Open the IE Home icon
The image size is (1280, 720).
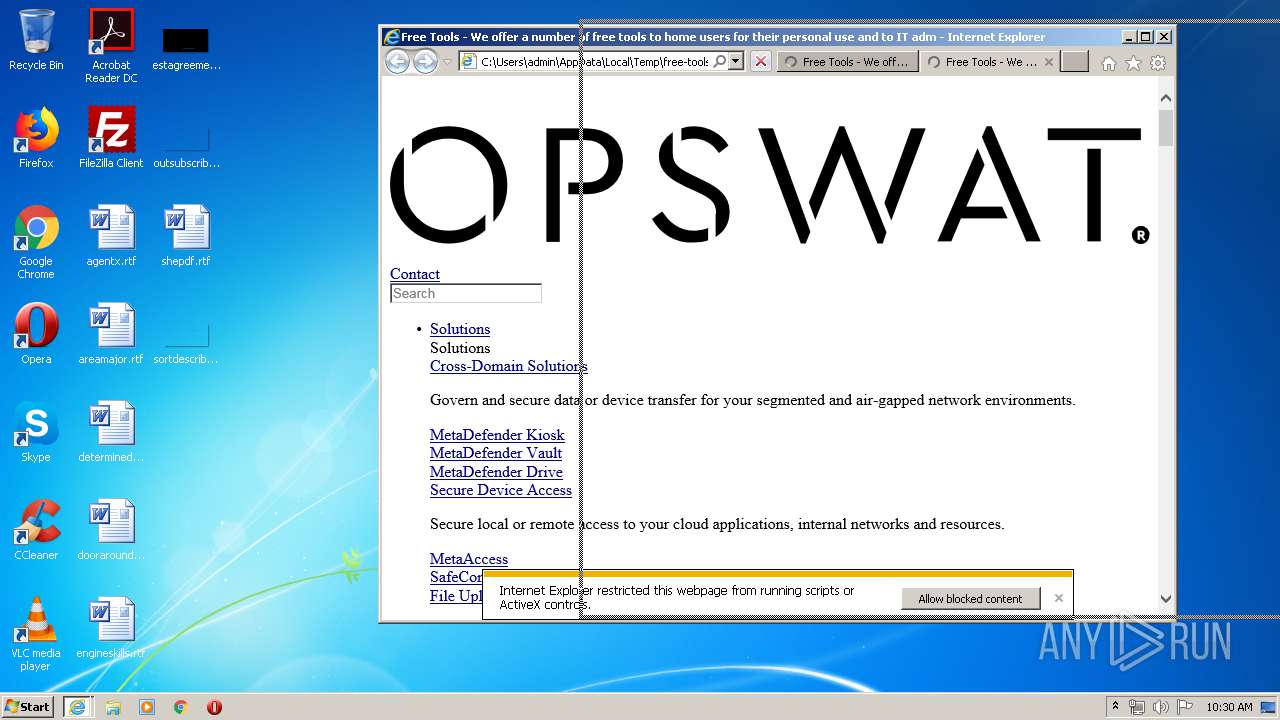click(1108, 63)
